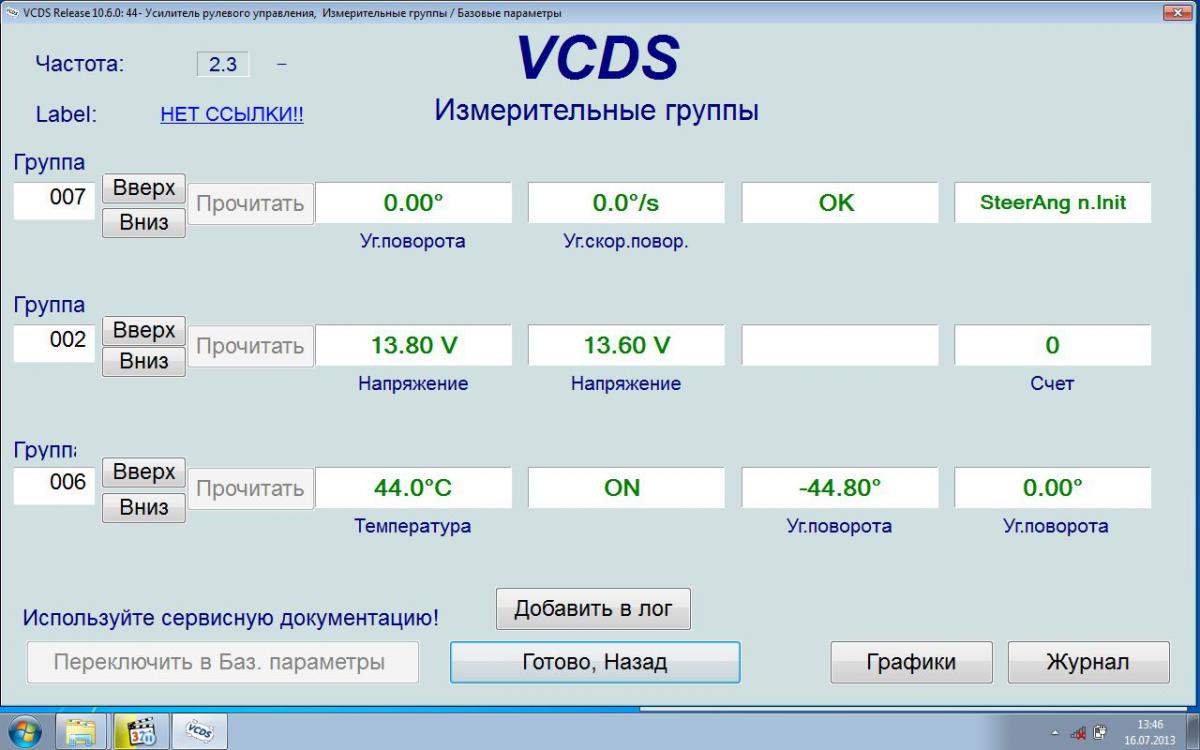Open Журнал button
1200x750 pixels.
1088,662
